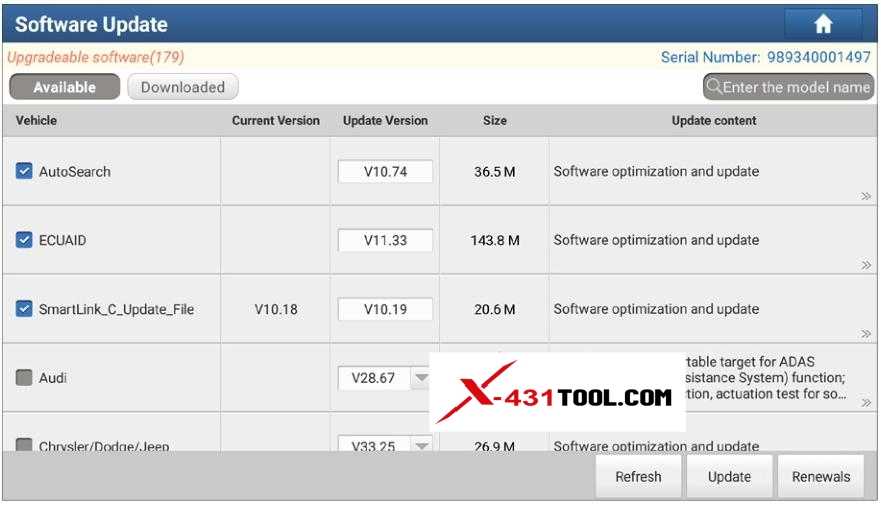
Task: Focus the Enter the model name field
Action: (789, 87)
